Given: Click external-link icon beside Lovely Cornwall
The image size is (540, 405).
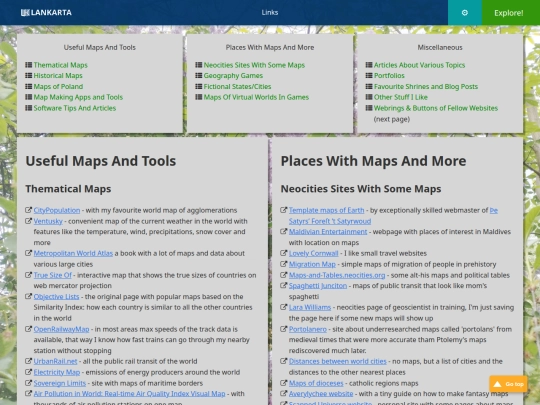Looking at the screenshot, I should tap(284, 253).
